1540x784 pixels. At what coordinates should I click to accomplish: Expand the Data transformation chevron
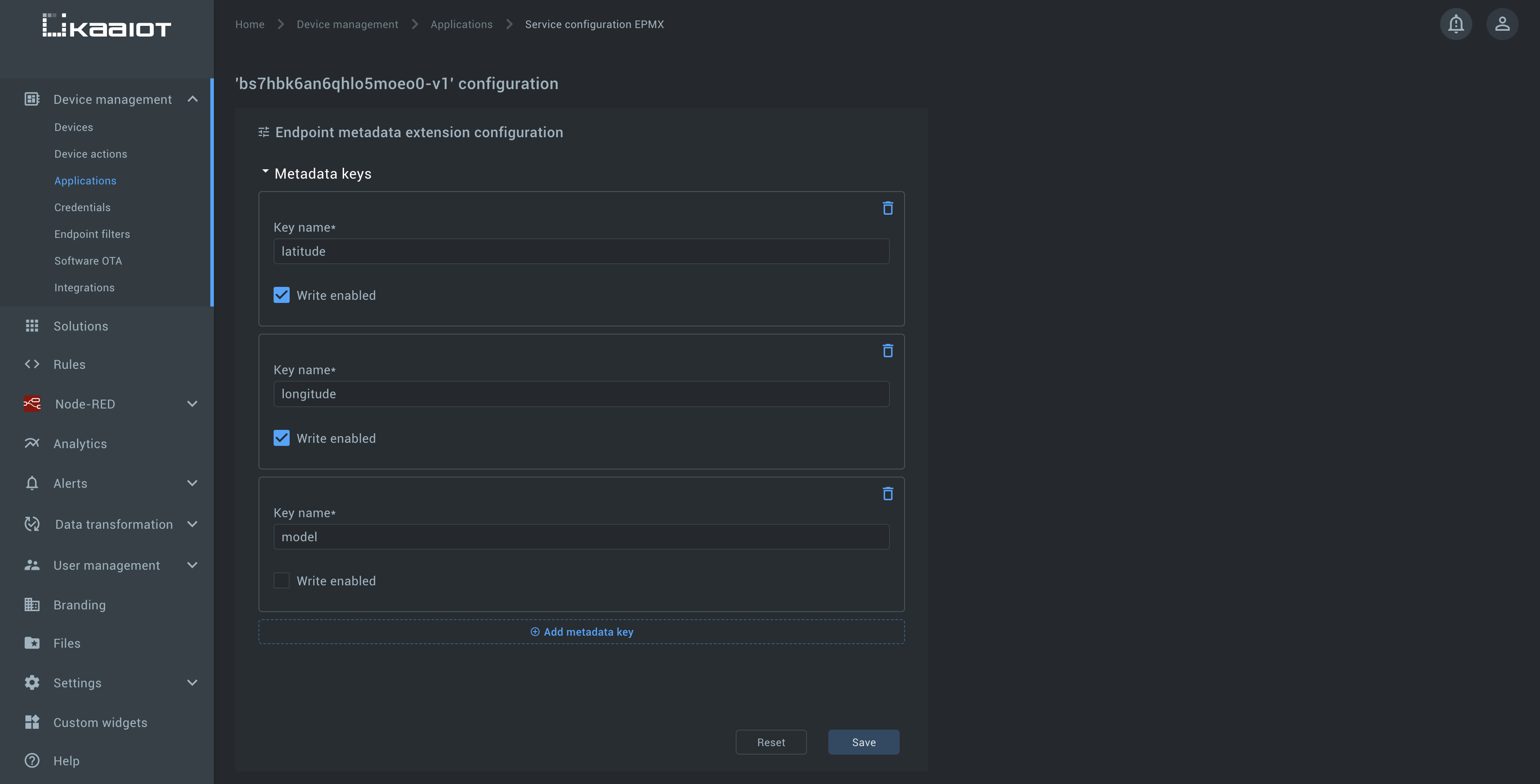(192, 524)
